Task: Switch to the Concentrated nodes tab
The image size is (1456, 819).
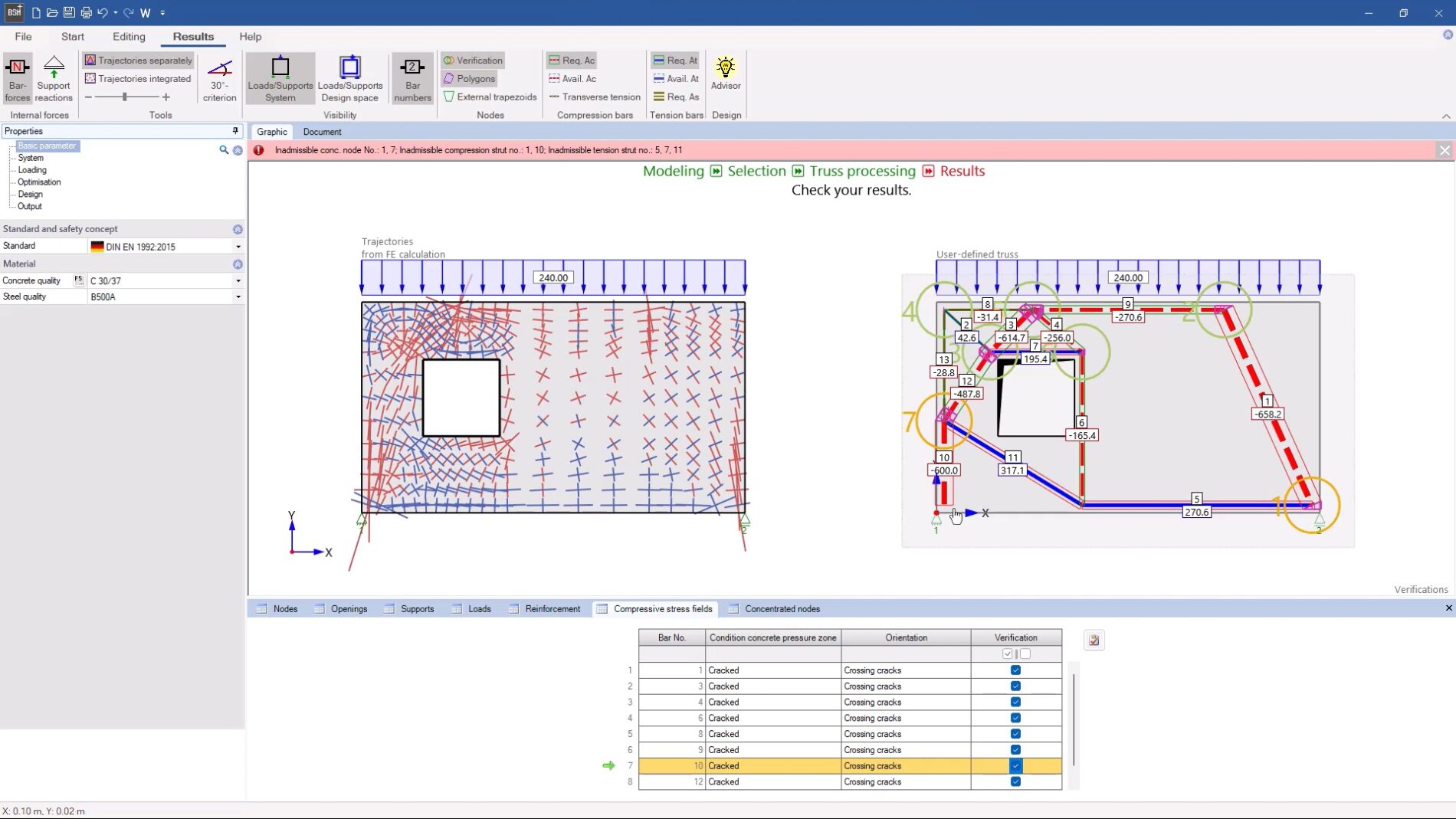Action: pyautogui.click(x=782, y=609)
